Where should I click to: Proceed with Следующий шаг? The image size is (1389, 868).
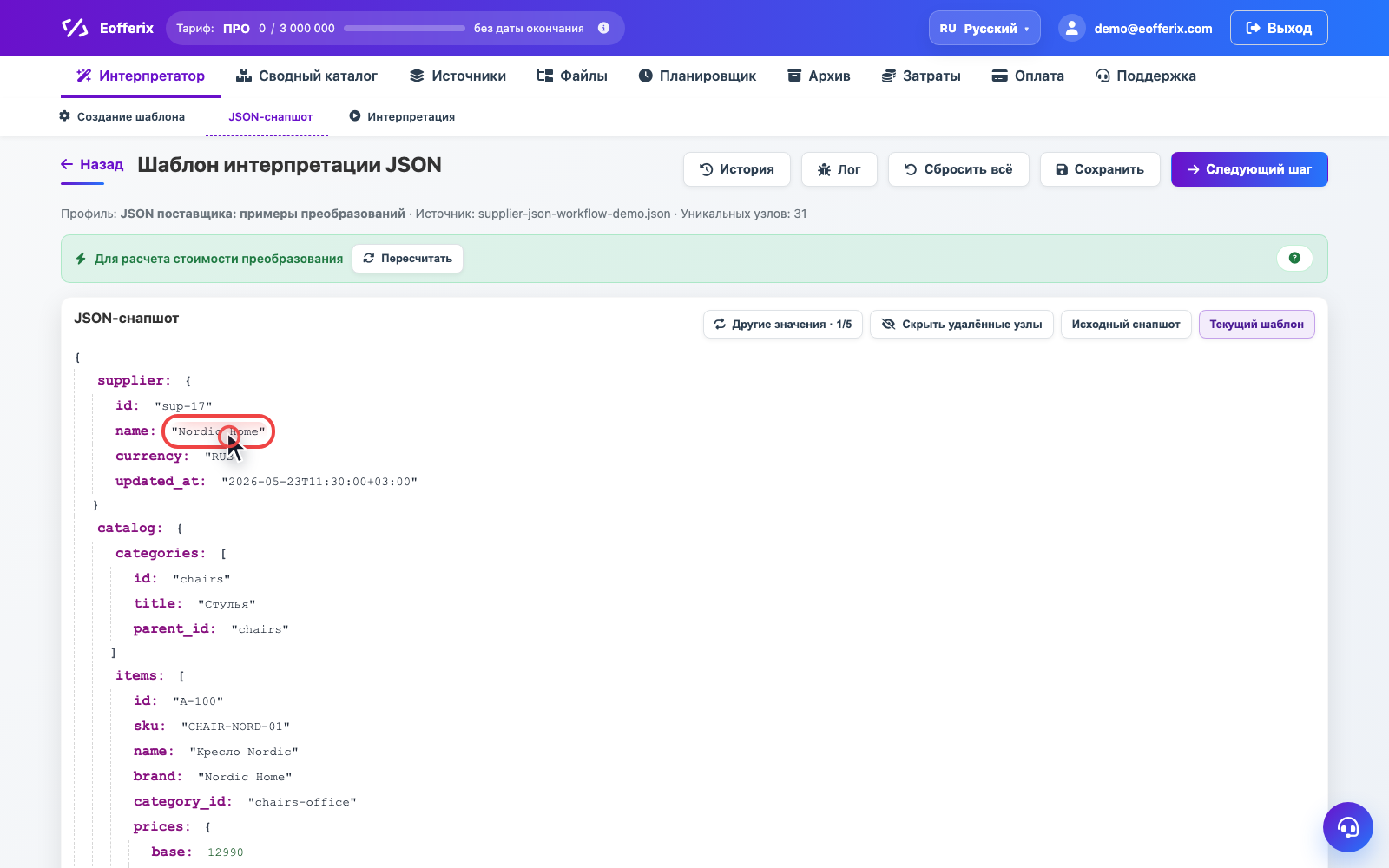1249,169
